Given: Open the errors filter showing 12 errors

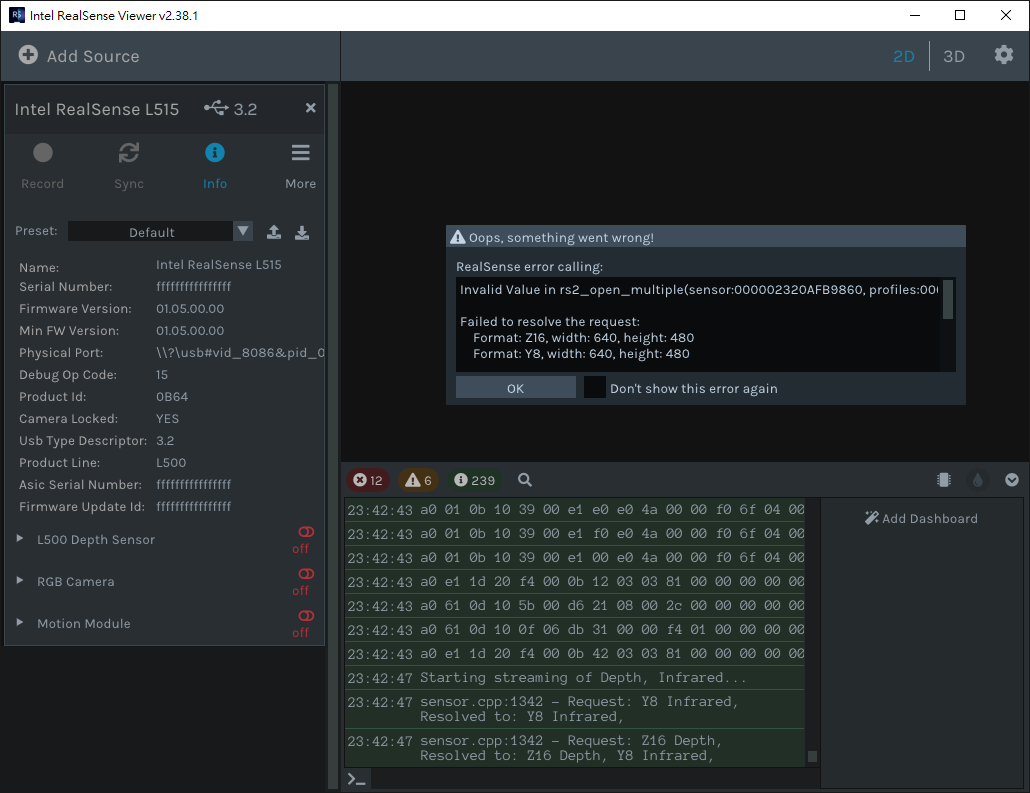Looking at the screenshot, I should [x=368, y=480].
